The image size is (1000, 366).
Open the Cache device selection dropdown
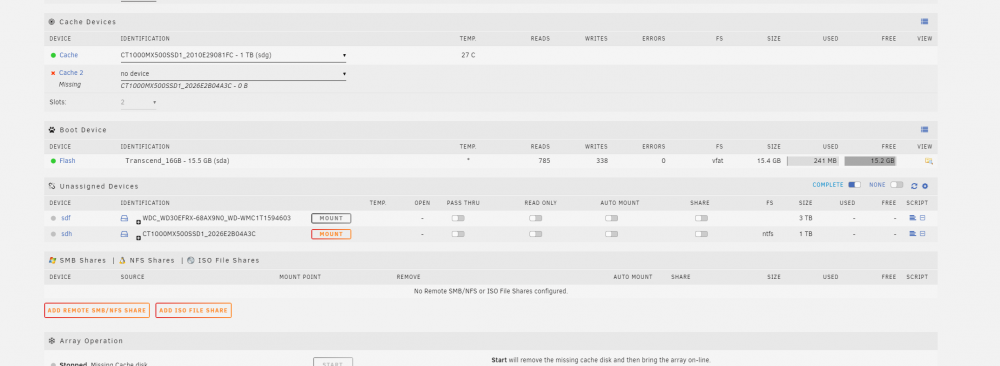tap(233, 55)
